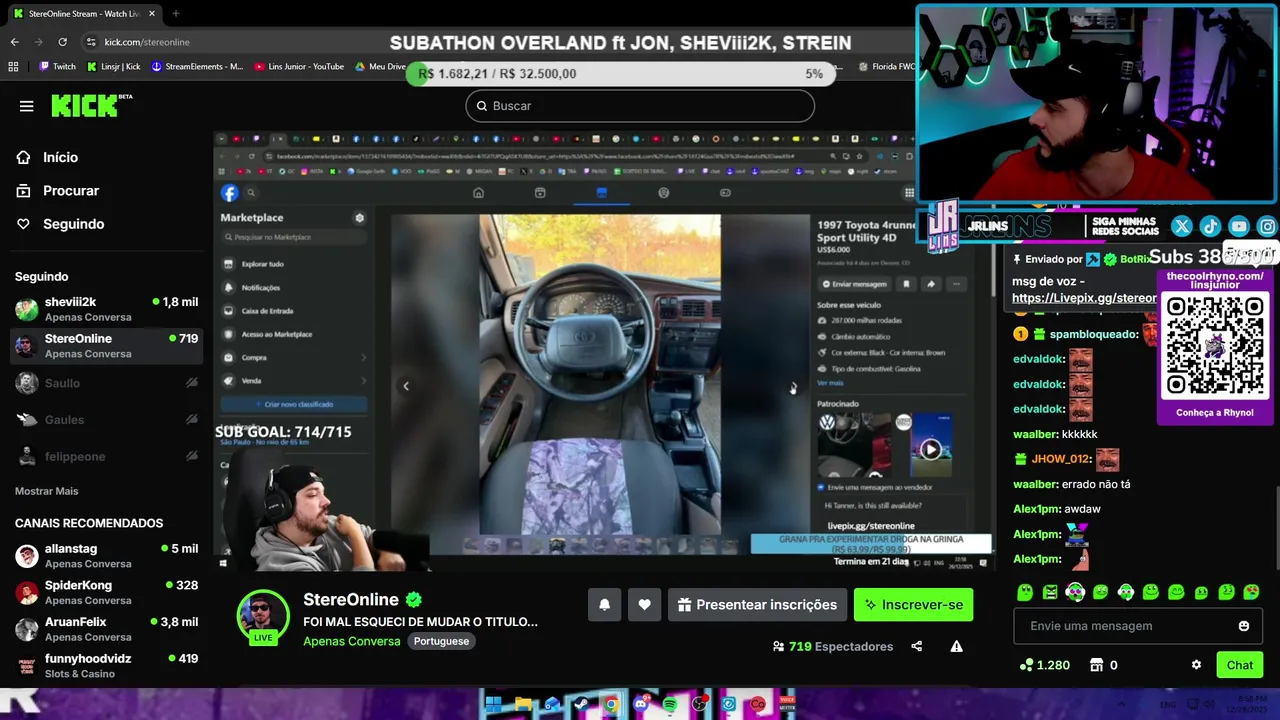Open Marketplace settings gear in streamed video
This screenshot has width=1280, height=720.
tap(359, 218)
